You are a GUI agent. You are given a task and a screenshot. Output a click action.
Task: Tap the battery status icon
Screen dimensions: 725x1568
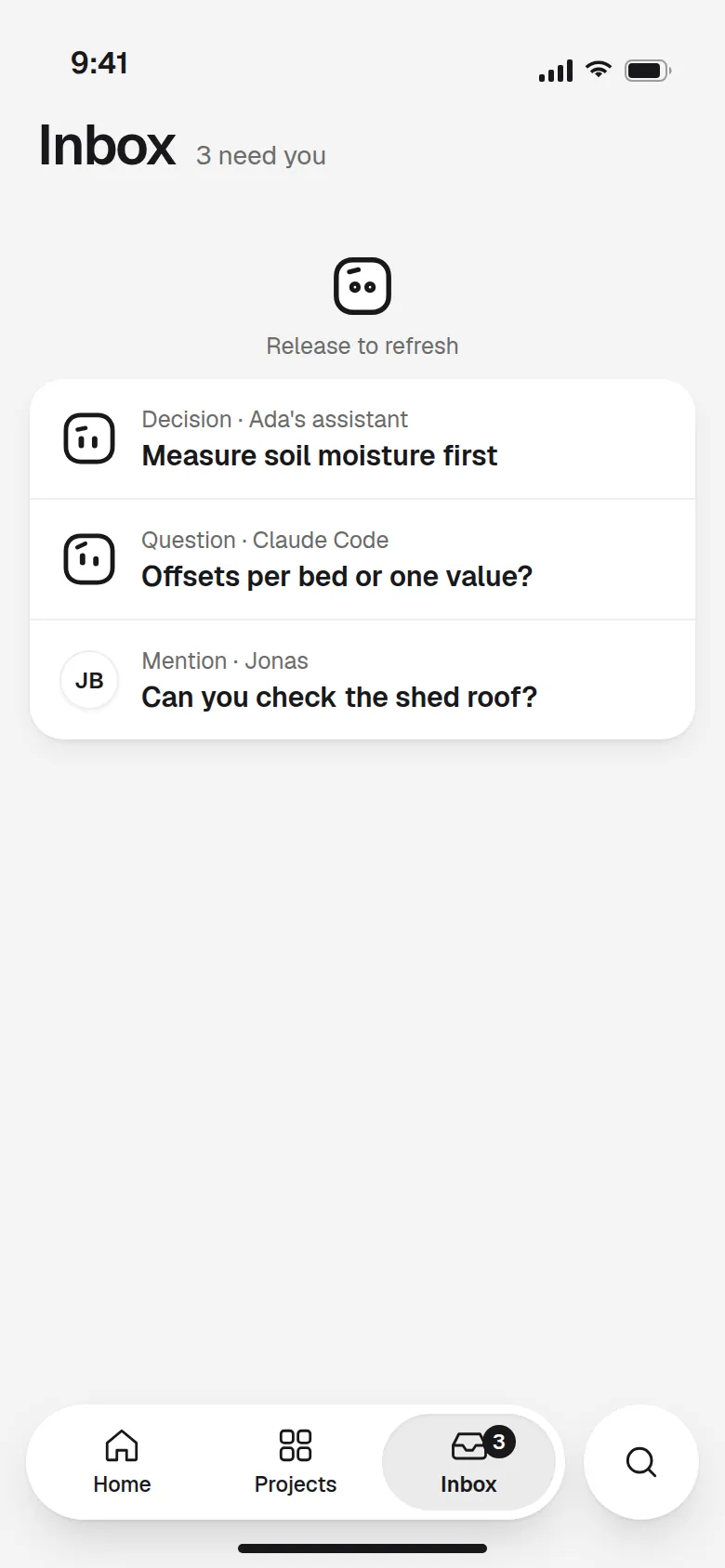(x=648, y=71)
